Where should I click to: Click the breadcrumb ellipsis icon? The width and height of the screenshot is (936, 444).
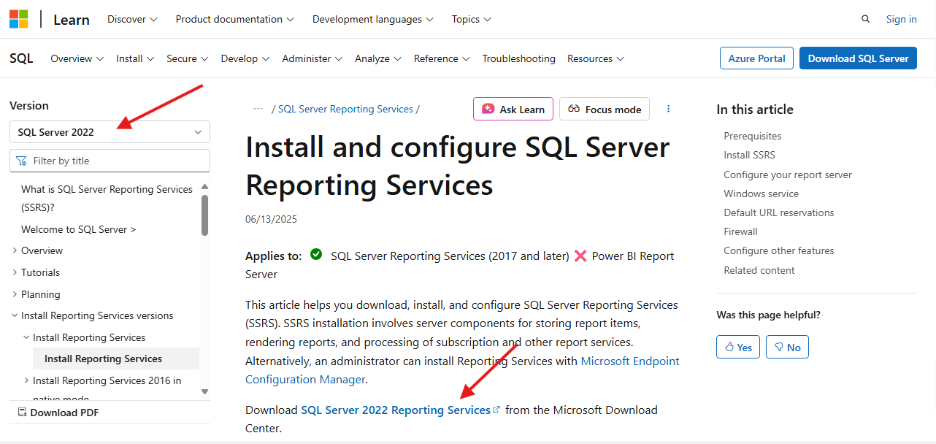click(x=258, y=109)
